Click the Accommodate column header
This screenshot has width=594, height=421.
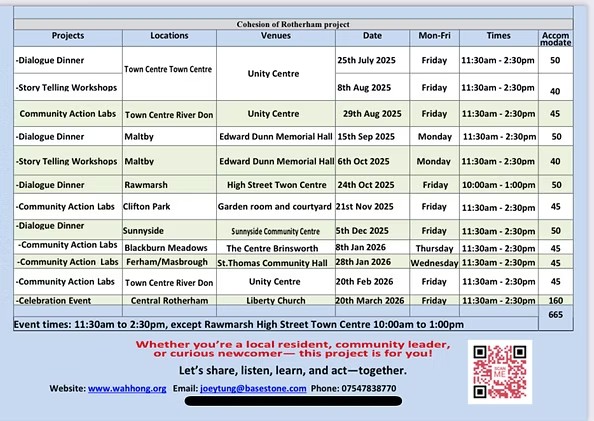pyautogui.click(x=555, y=38)
